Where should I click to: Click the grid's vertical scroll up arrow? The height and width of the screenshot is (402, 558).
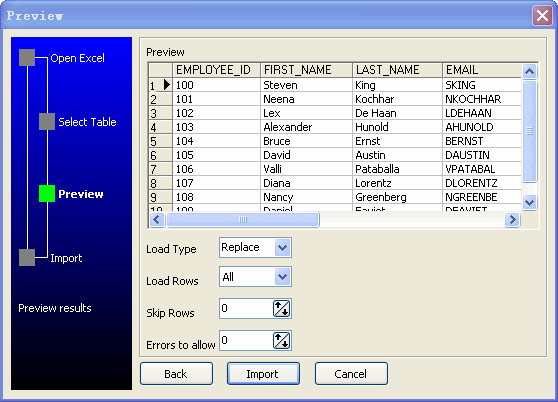point(530,72)
